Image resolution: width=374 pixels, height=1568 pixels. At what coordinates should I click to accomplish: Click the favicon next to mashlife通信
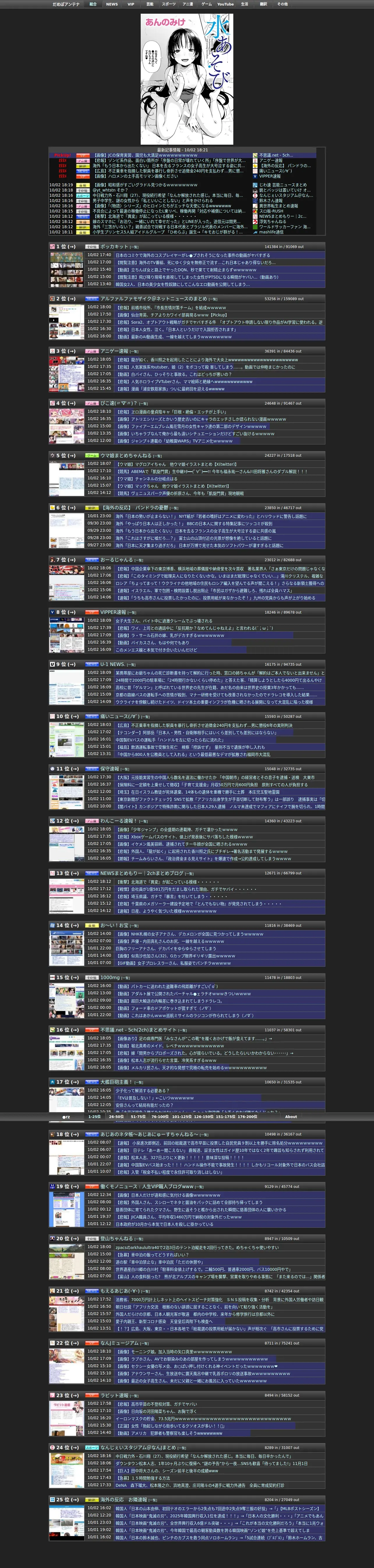(x=255, y=232)
